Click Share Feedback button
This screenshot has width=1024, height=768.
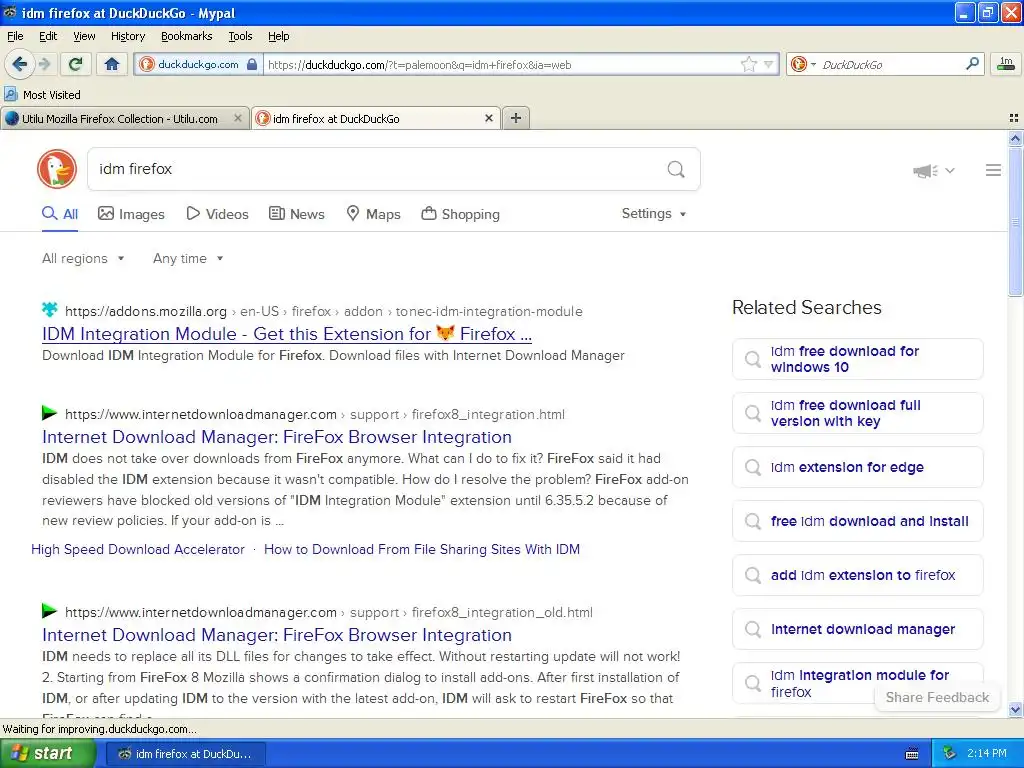[937, 697]
